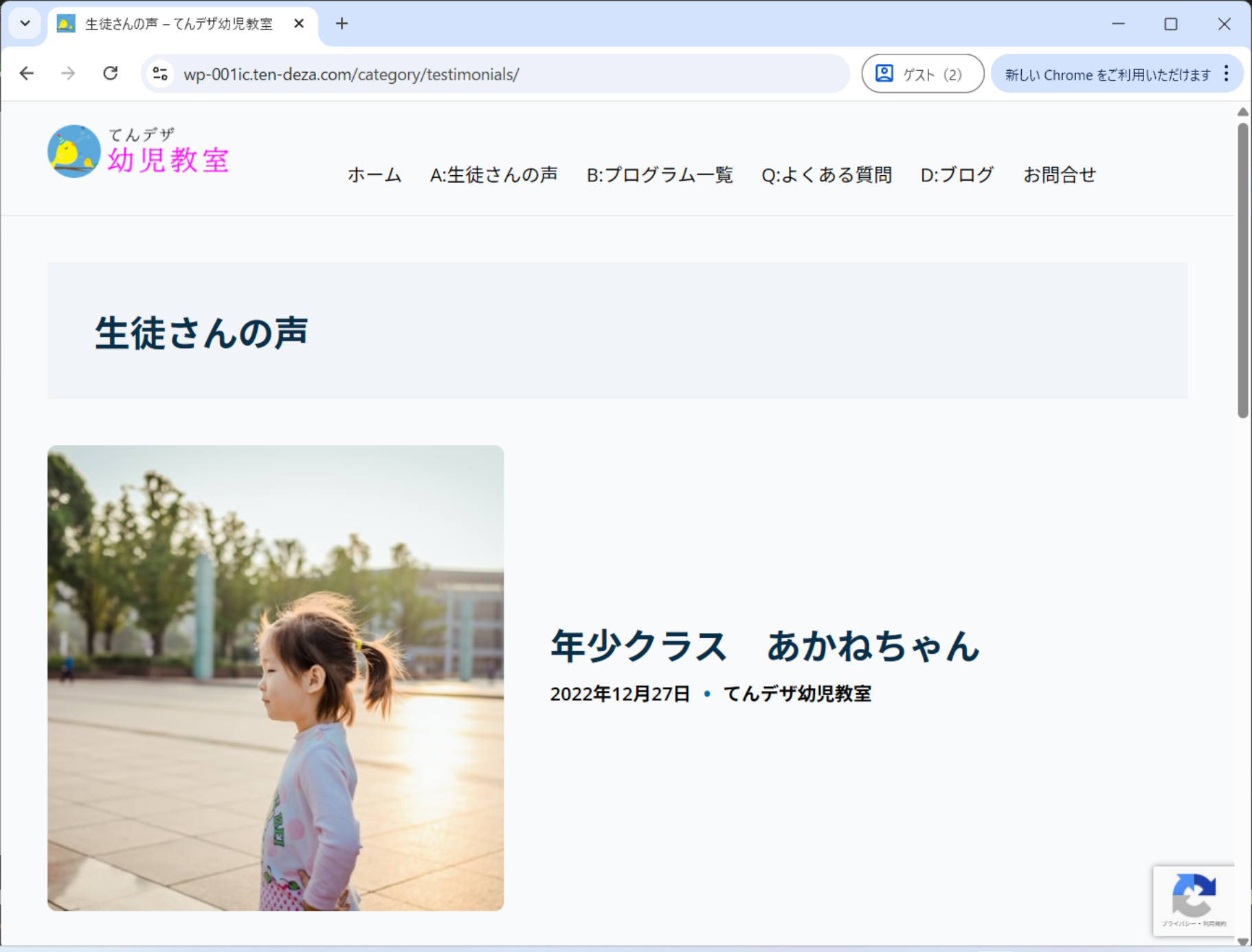Open site information icon in address bar

tap(160, 73)
